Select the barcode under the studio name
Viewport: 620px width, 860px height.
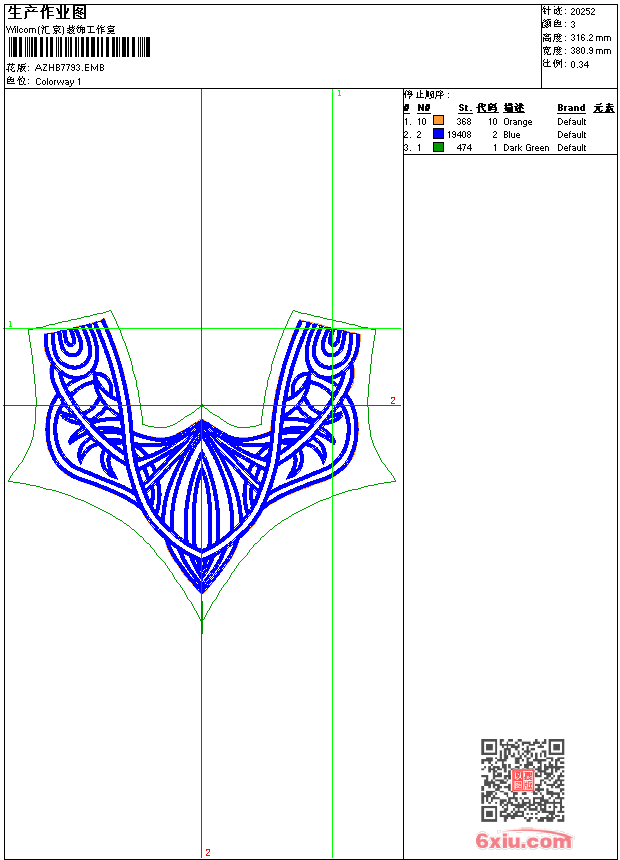[79, 47]
